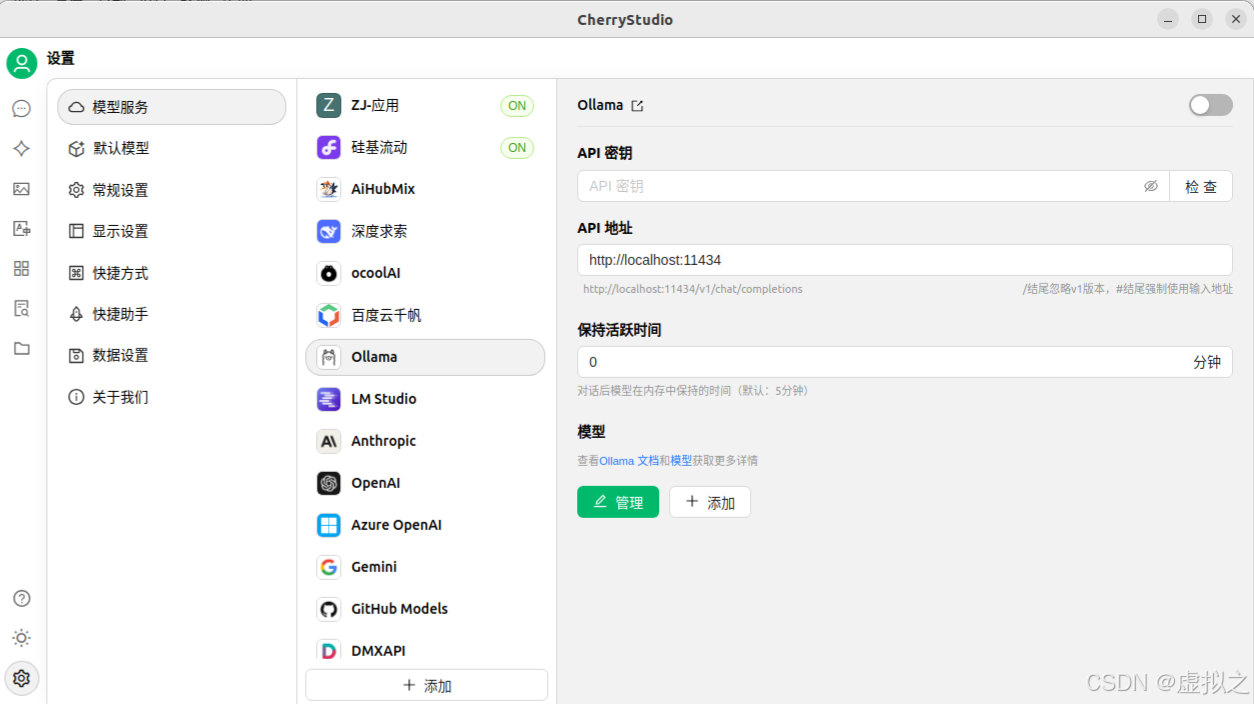Open the Ollama 文档 link
This screenshot has width=1254, height=704.
click(629, 461)
